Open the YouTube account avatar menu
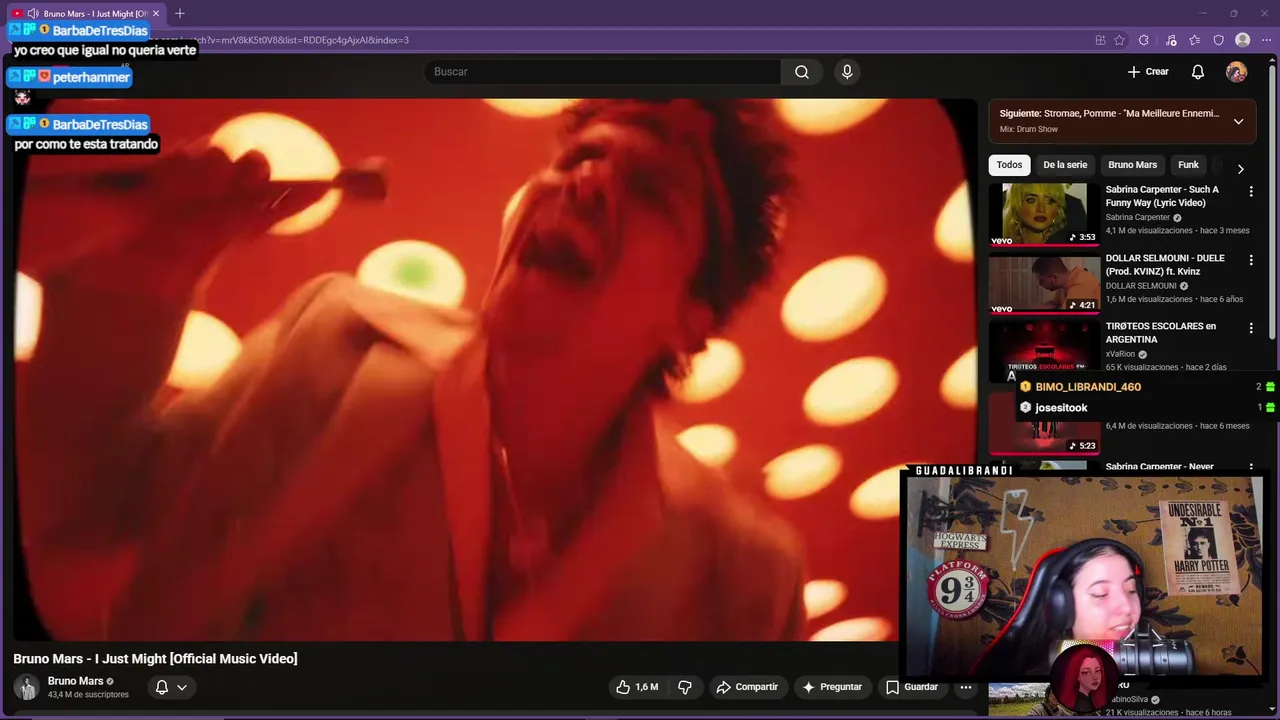Image resolution: width=1280 pixels, height=720 pixels. pos(1237,72)
